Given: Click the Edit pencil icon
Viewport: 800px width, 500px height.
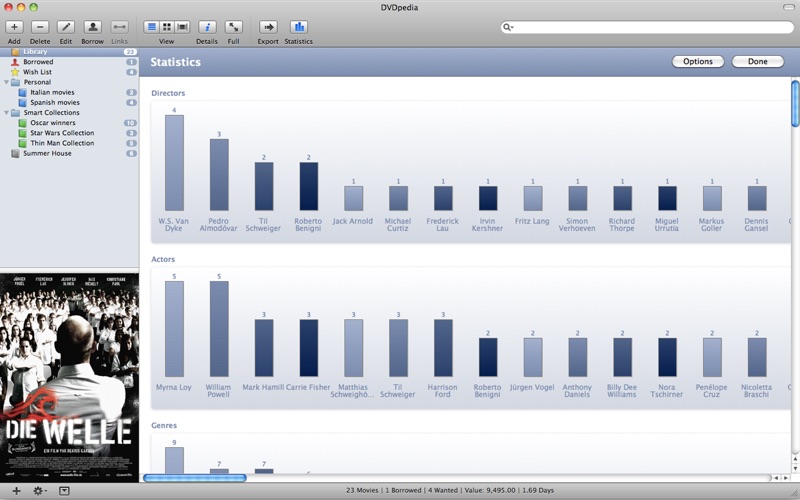Looking at the screenshot, I should [66, 27].
